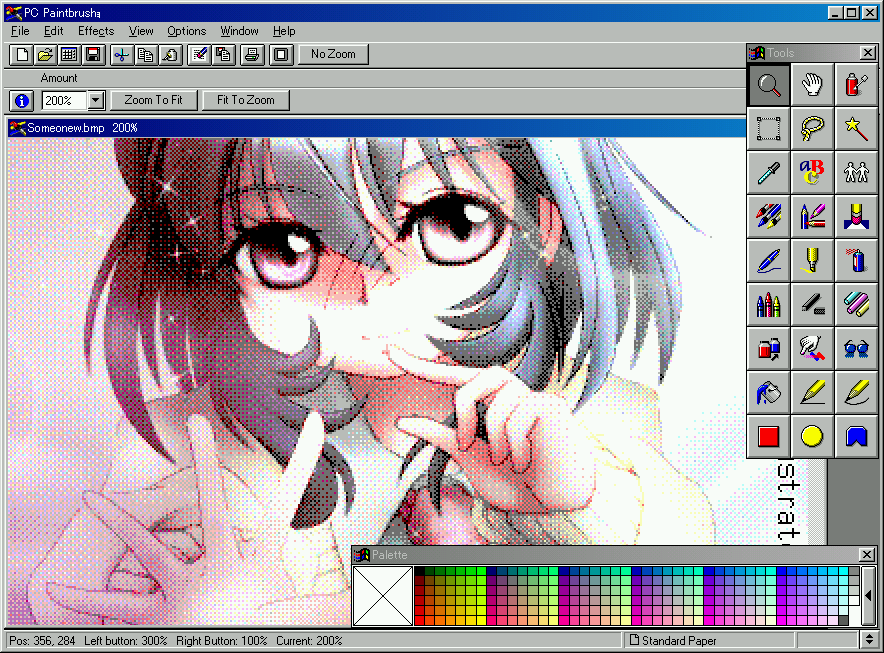
Task: Select the yellow pencil curve tool
Action: [856, 392]
